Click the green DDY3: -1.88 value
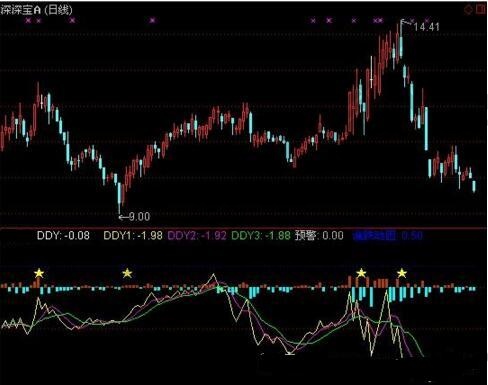Screen dimensions: 488x385 pyautogui.click(x=261, y=235)
